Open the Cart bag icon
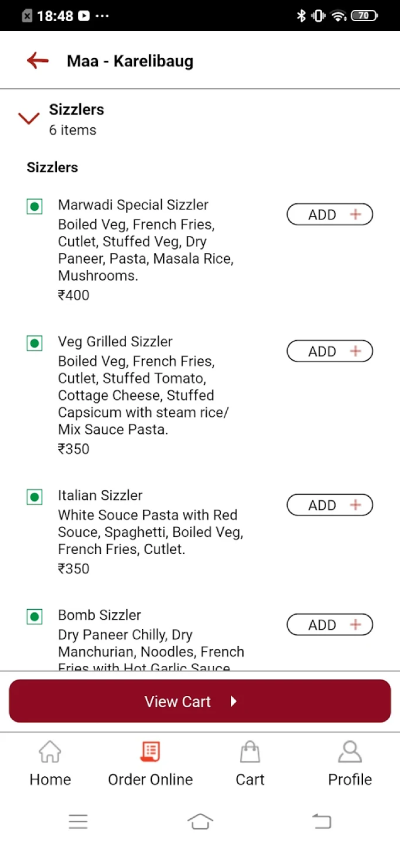Viewport: 400px width, 845px height. coord(250,751)
